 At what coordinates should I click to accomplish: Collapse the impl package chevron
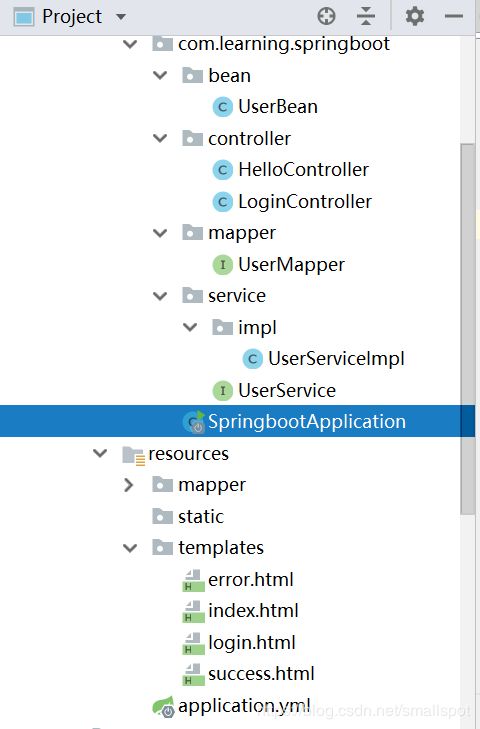pyautogui.click(x=190, y=327)
